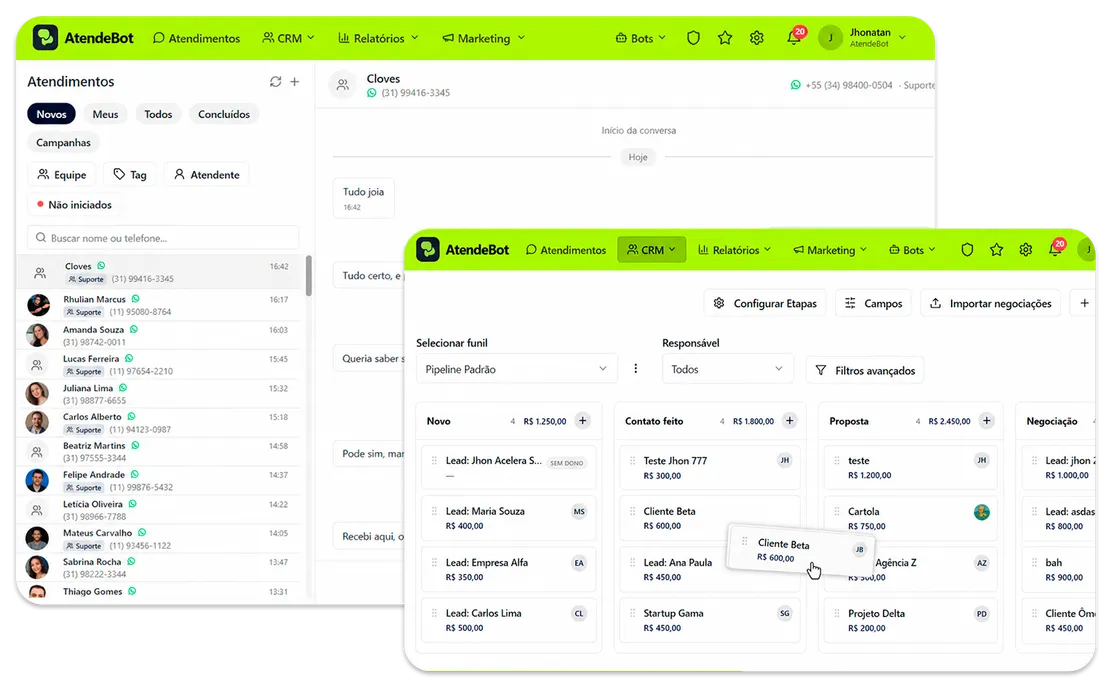Click the refresh icon in Atendimentos panel

point(276,81)
